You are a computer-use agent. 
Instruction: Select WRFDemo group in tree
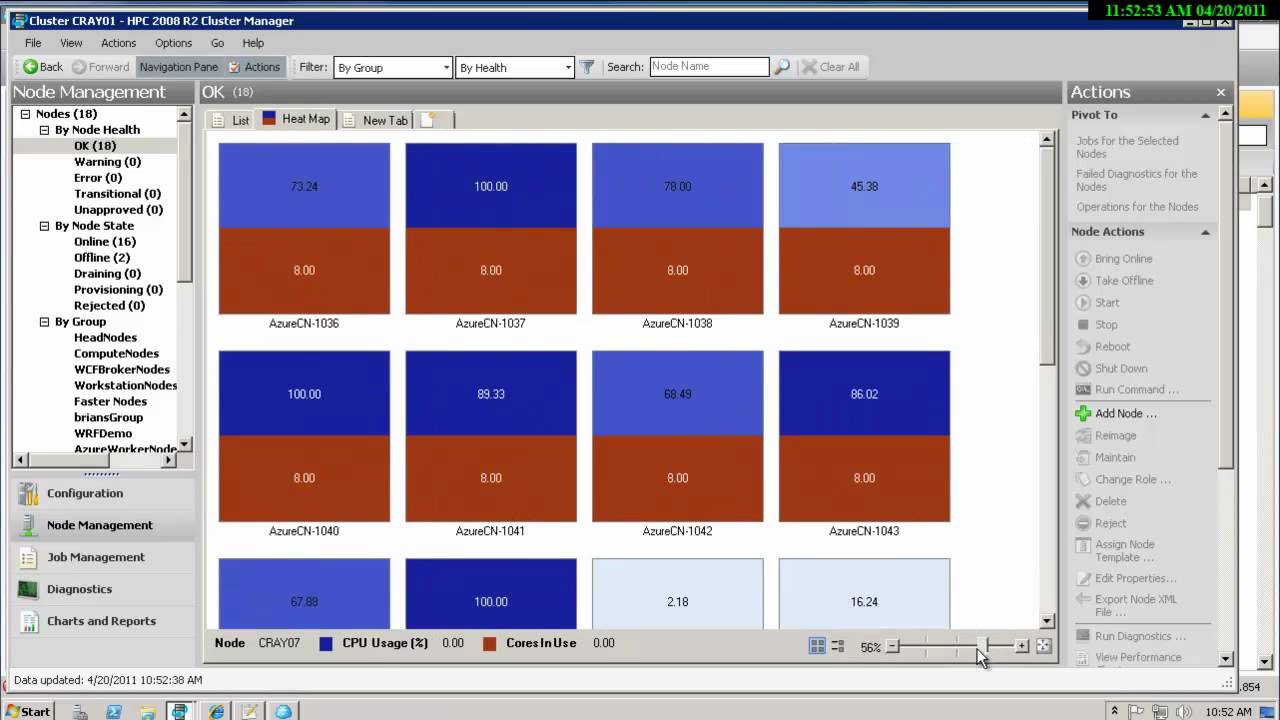tap(103, 434)
